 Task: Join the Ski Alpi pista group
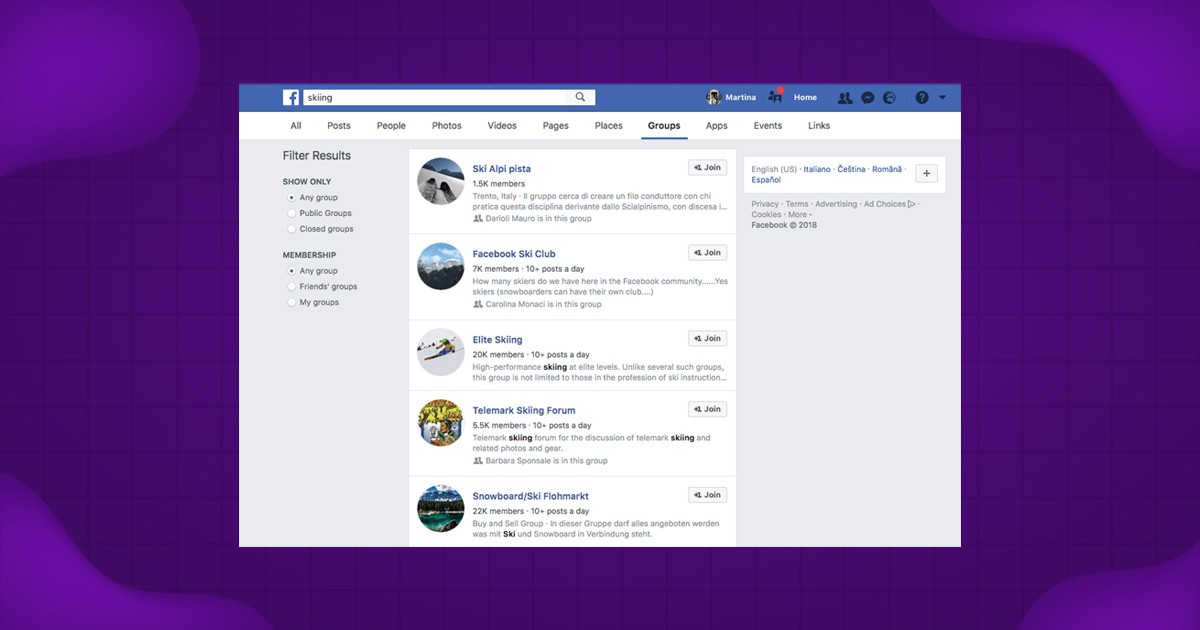[707, 168]
